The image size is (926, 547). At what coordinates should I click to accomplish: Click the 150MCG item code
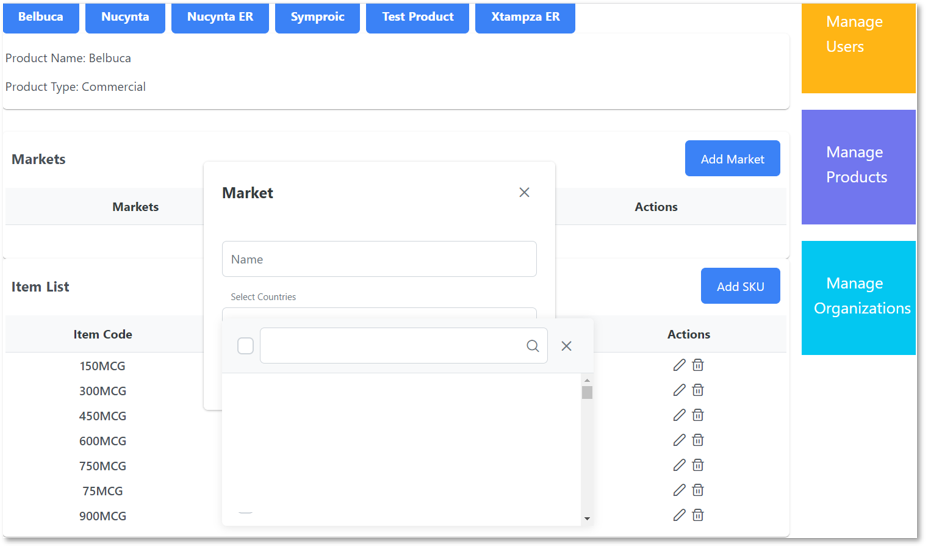click(x=103, y=366)
